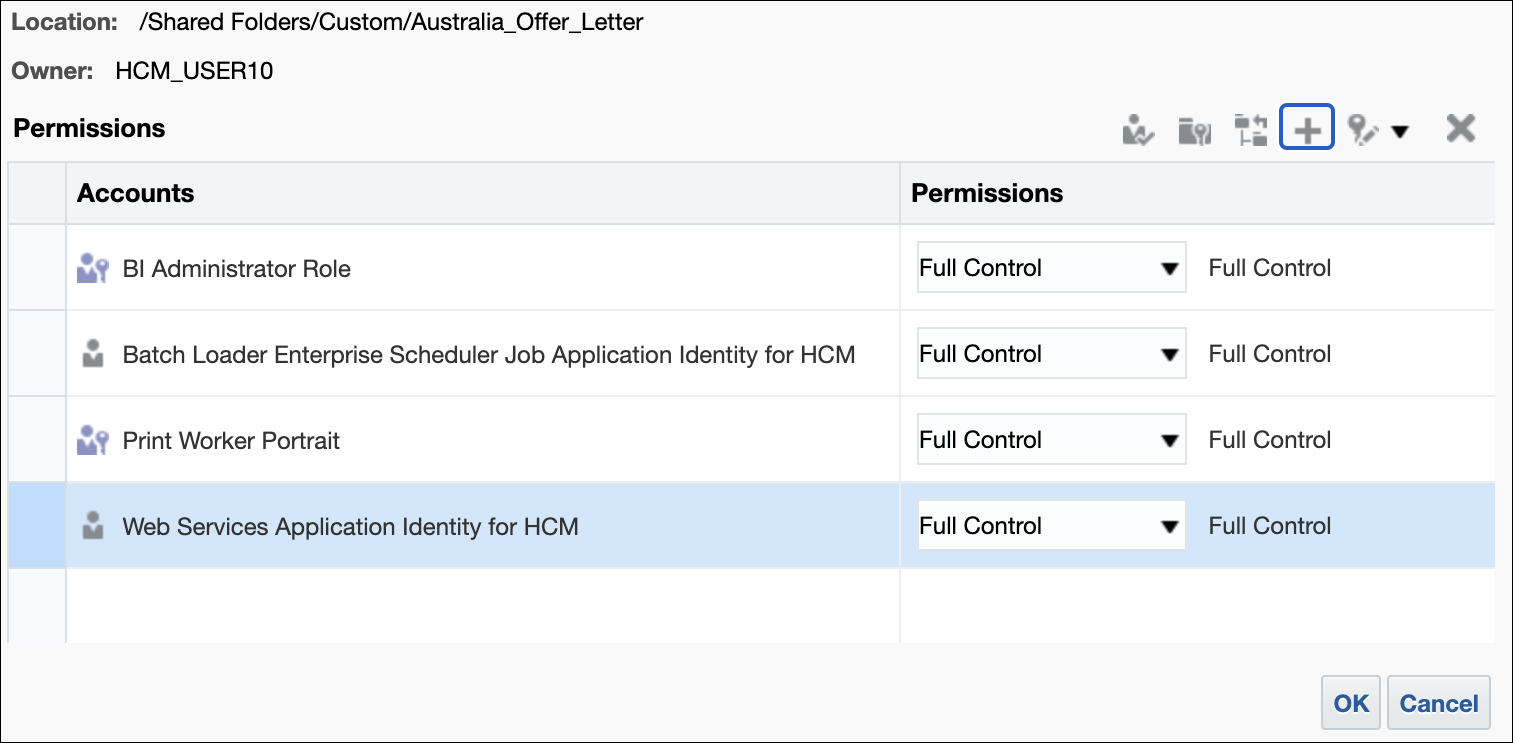The height and width of the screenshot is (743, 1513).
Task: Click the folder hierarchy apply-recursively icon
Action: click(x=1250, y=130)
